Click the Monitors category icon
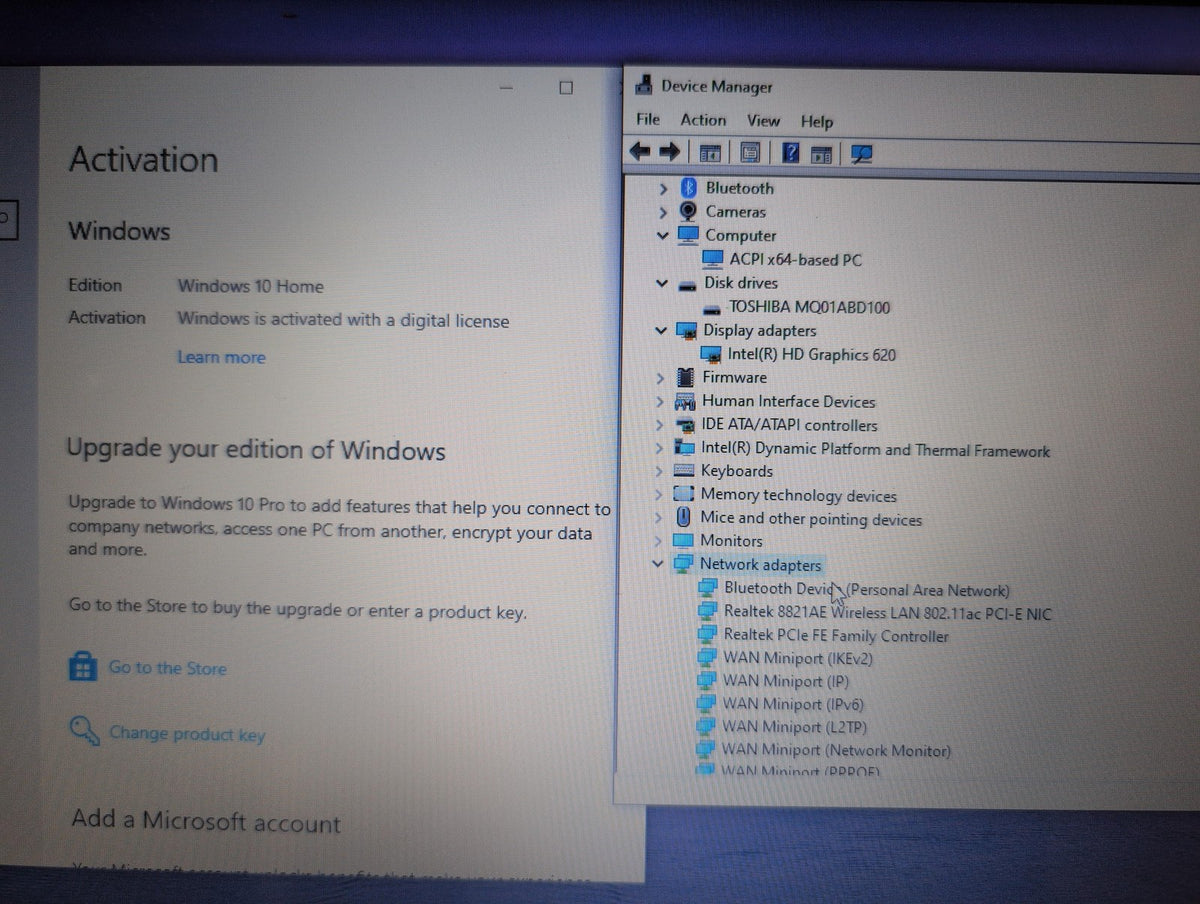The image size is (1200, 904). click(684, 541)
